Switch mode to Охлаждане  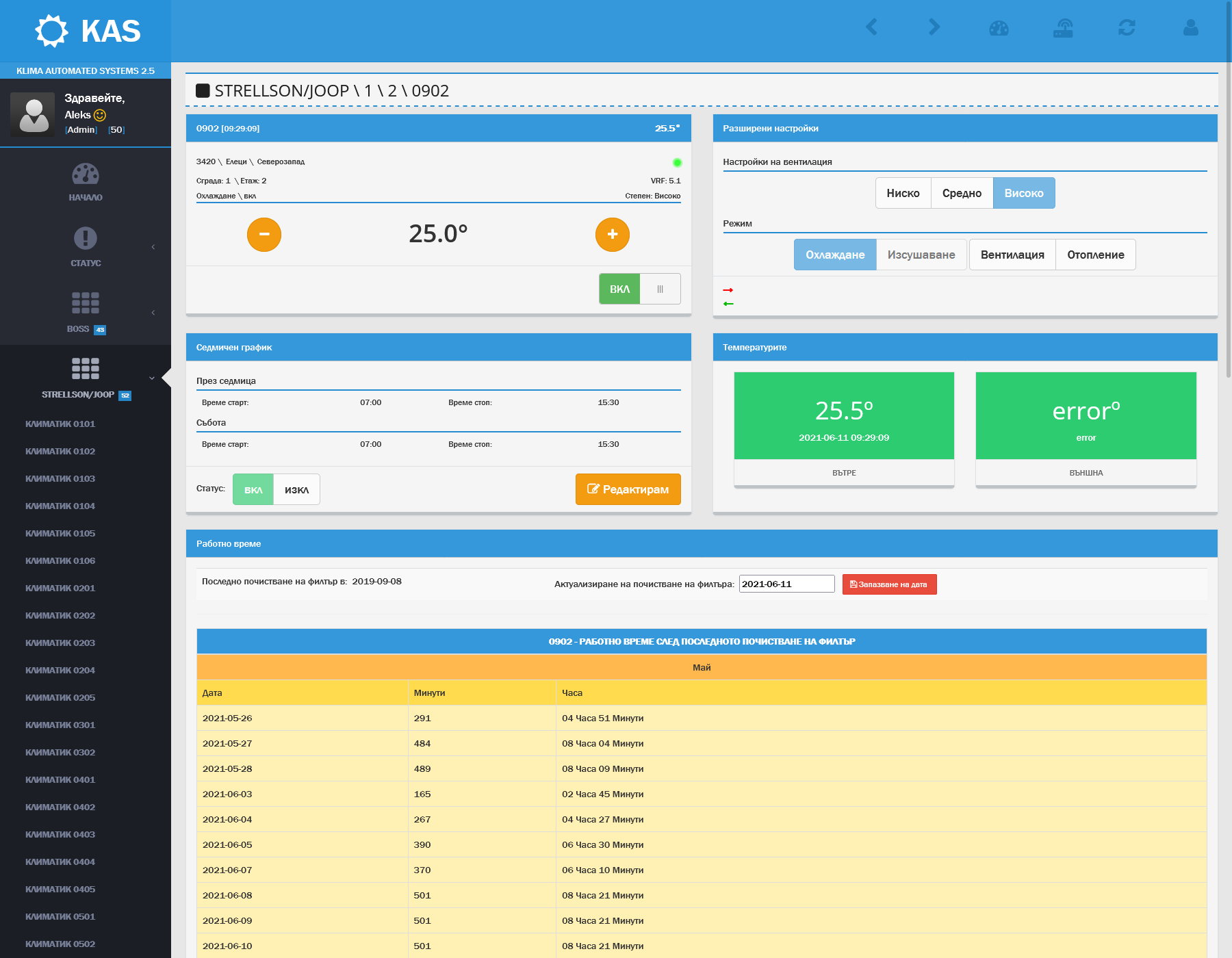[x=835, y=255]
